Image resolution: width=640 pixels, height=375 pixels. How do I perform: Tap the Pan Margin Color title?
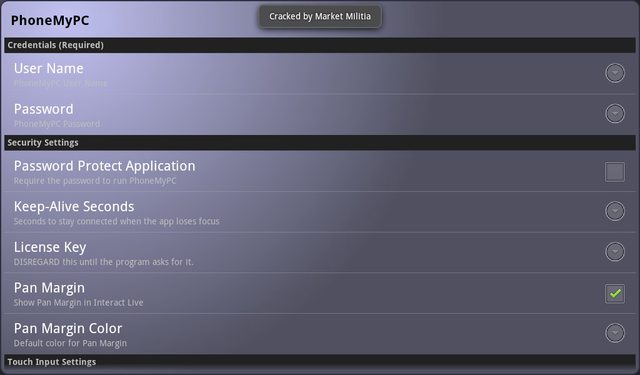coord(68,328)
